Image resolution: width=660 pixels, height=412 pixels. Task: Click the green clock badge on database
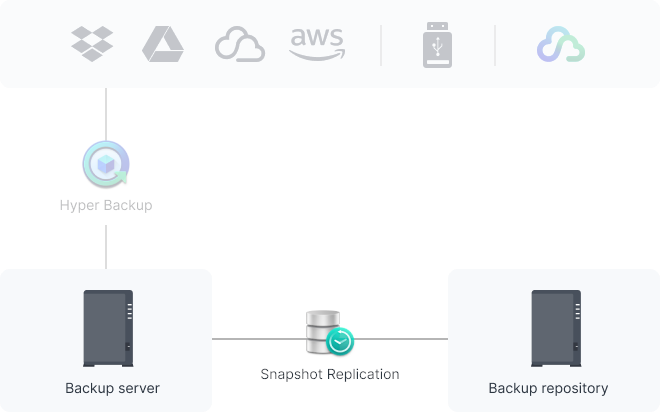pyautogui.click(x=340, y=341)
